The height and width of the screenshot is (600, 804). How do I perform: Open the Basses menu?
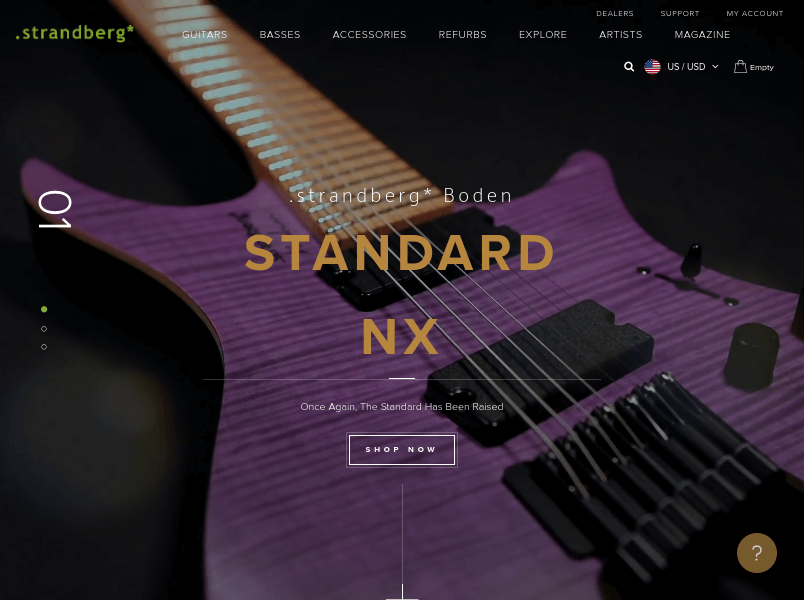(279, 34)
